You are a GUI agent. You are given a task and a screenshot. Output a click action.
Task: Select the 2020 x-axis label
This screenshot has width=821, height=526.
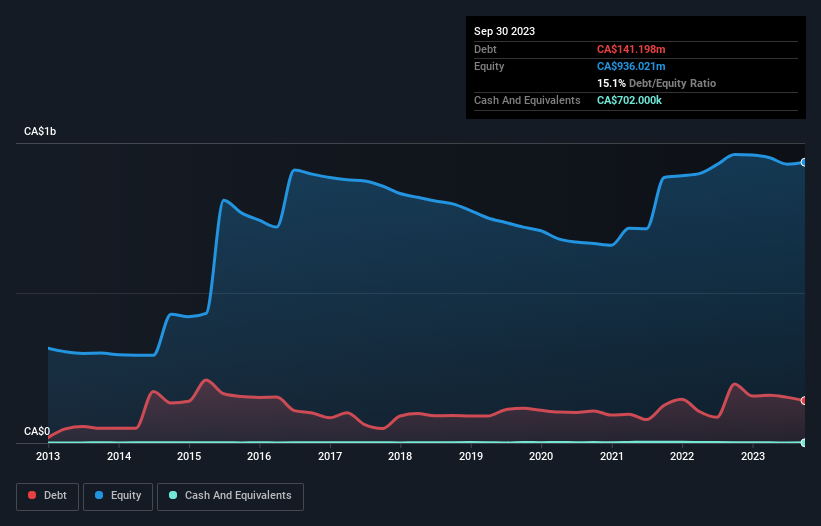tap(541, 456)
